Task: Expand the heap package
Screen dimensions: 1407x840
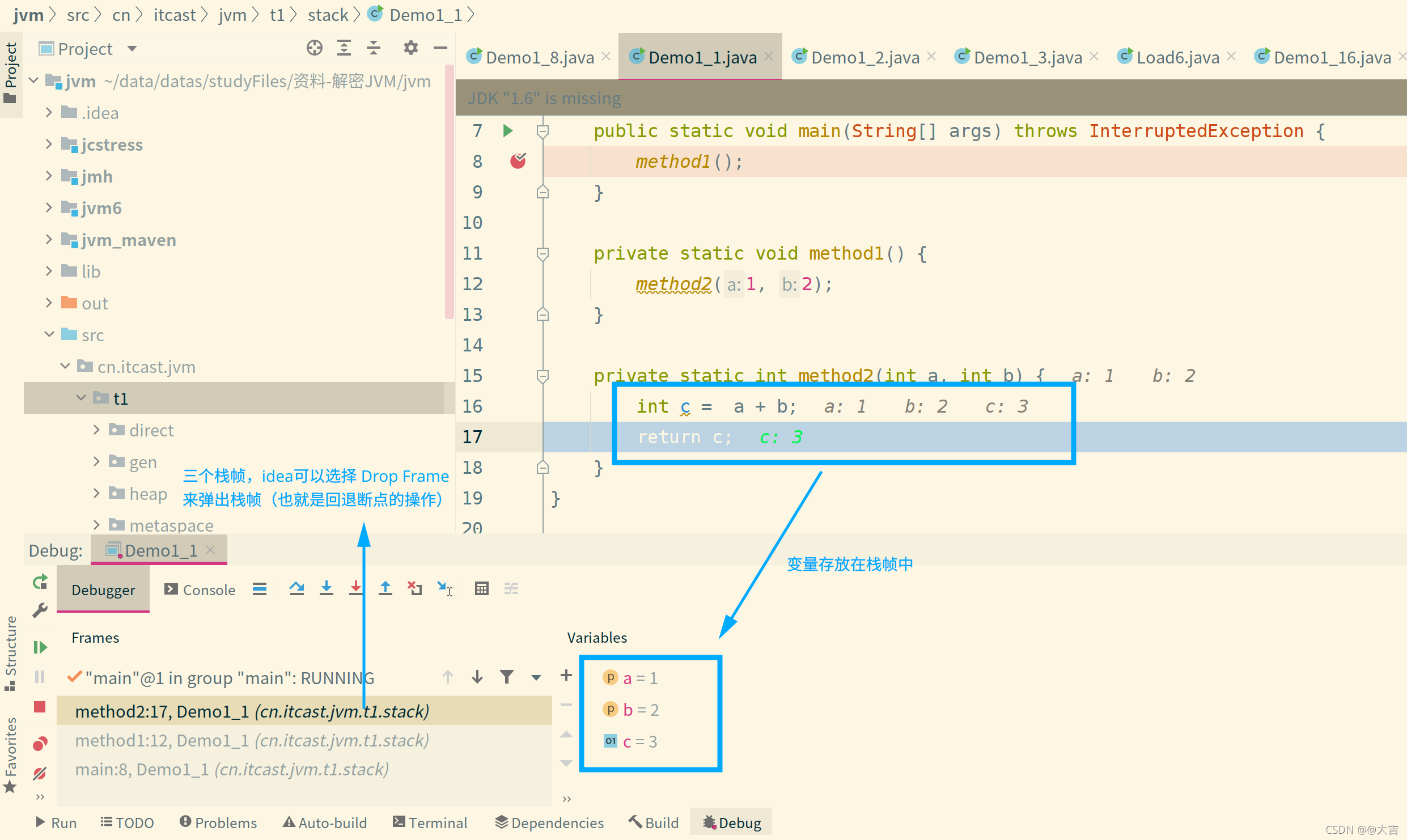Action: [96, 493]
